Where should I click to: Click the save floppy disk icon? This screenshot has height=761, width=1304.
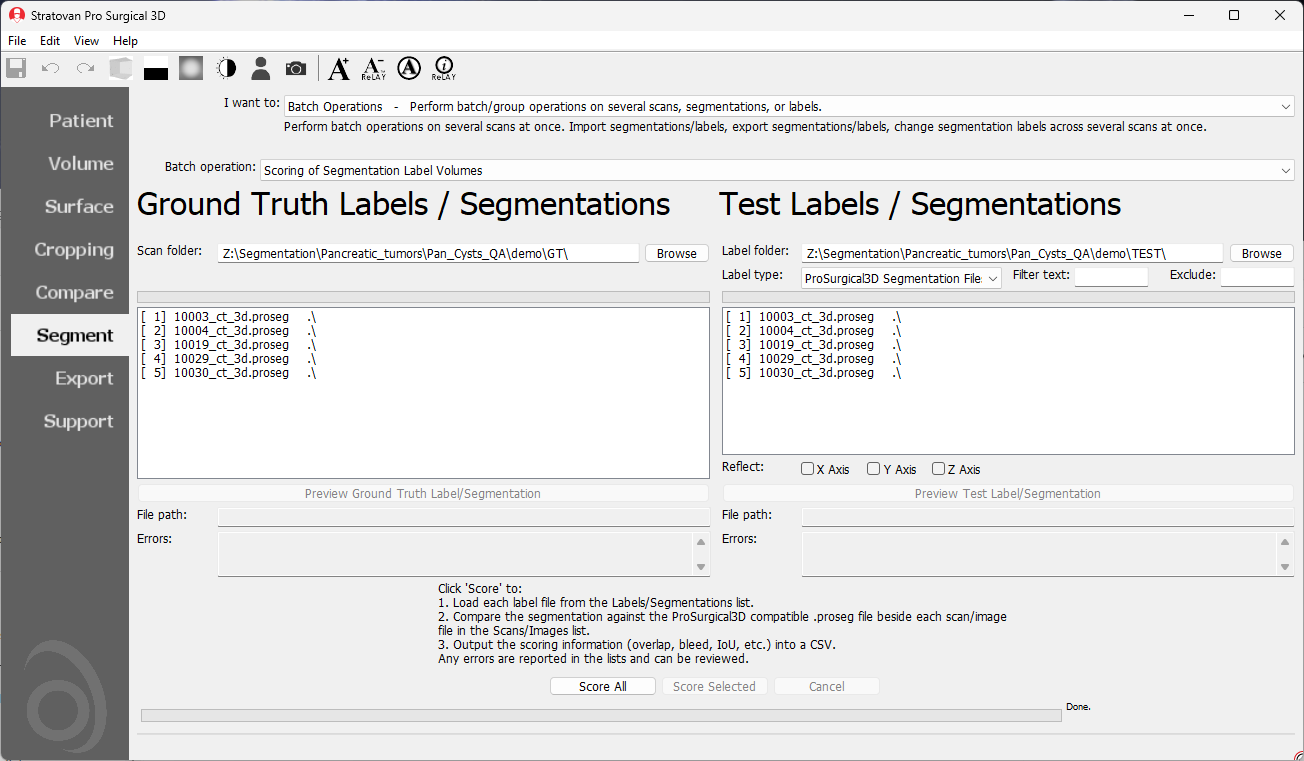(x=16, y=68)
